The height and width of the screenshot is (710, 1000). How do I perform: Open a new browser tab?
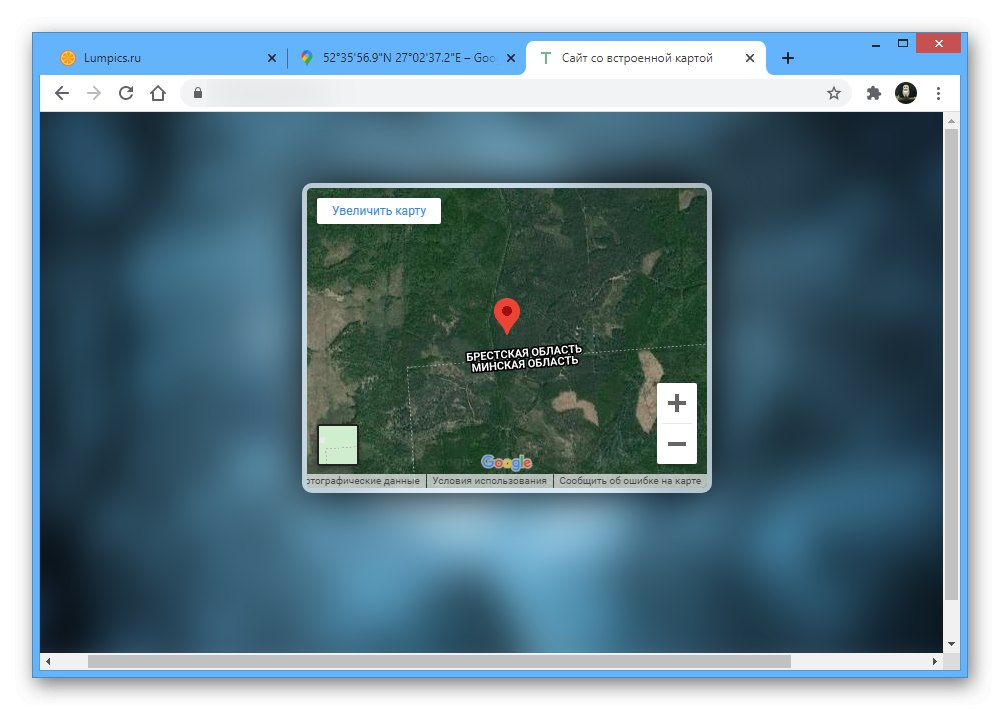787,57
